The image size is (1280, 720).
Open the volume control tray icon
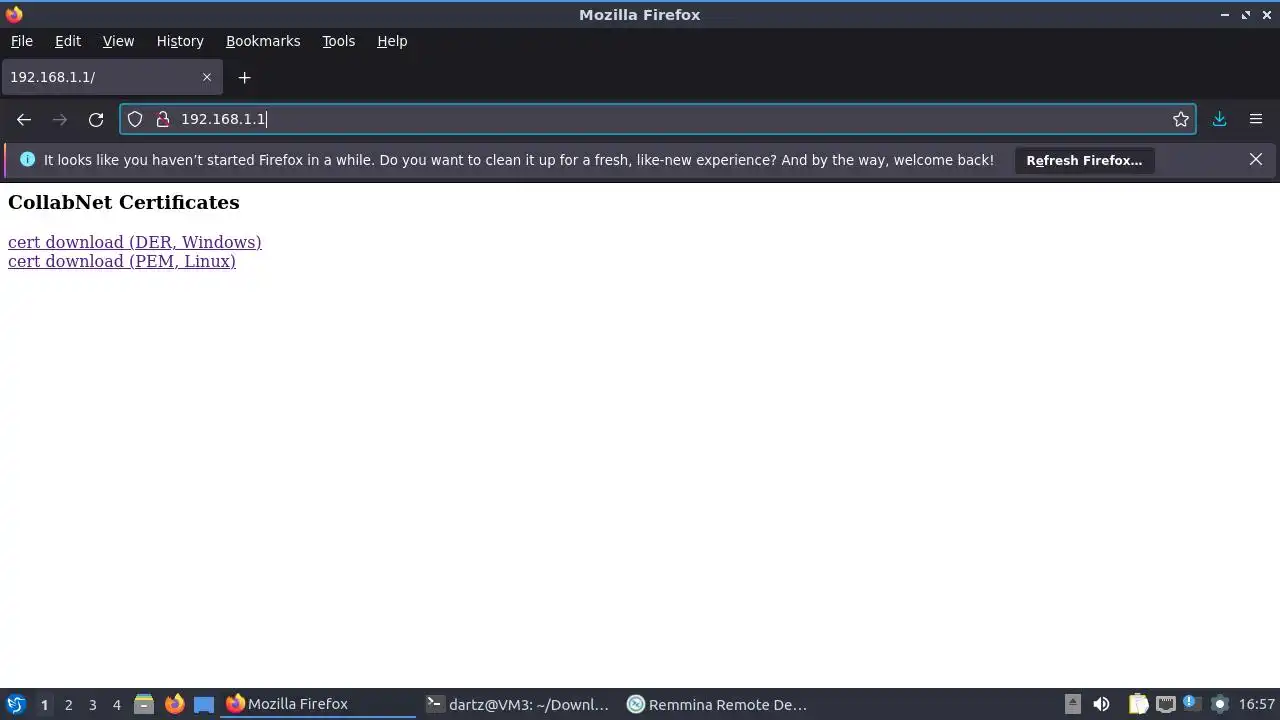(x=1101, y=704)
